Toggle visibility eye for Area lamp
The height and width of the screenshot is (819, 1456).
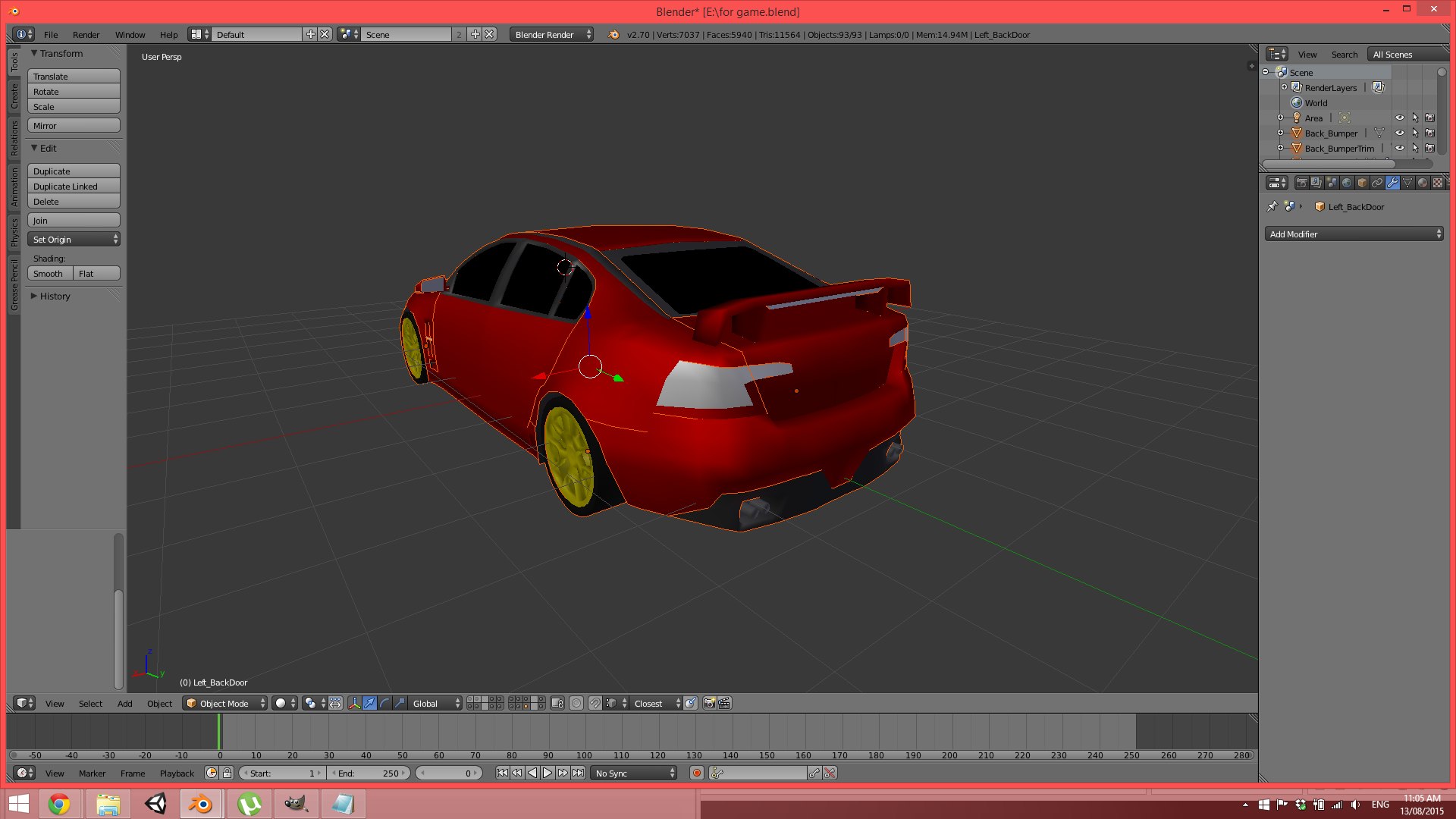click(x=1400, y=118)
